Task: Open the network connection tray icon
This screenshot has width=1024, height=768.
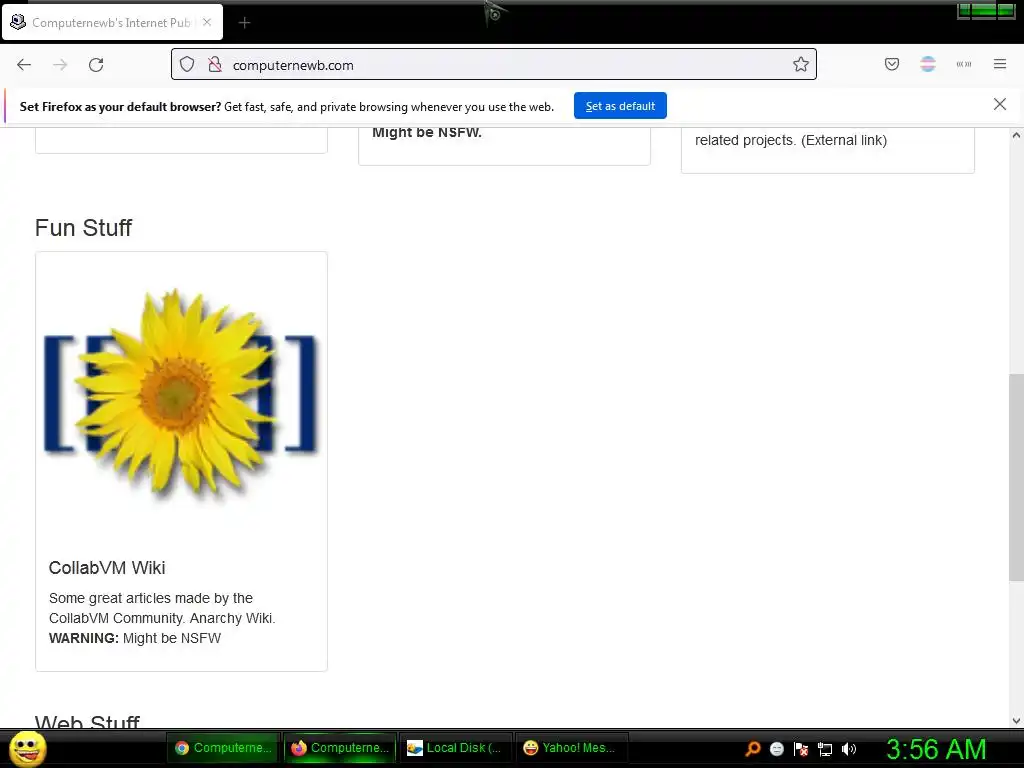Action: pos(825,749)
